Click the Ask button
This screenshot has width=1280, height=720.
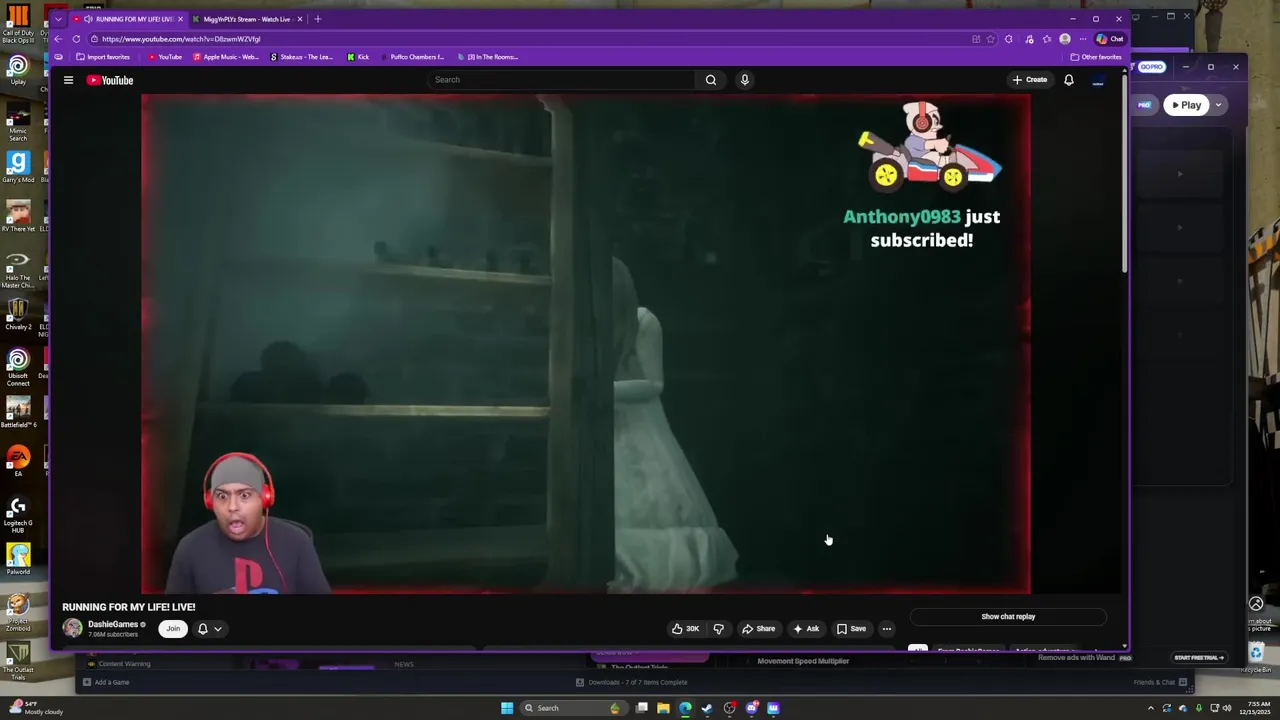(806, 629)
